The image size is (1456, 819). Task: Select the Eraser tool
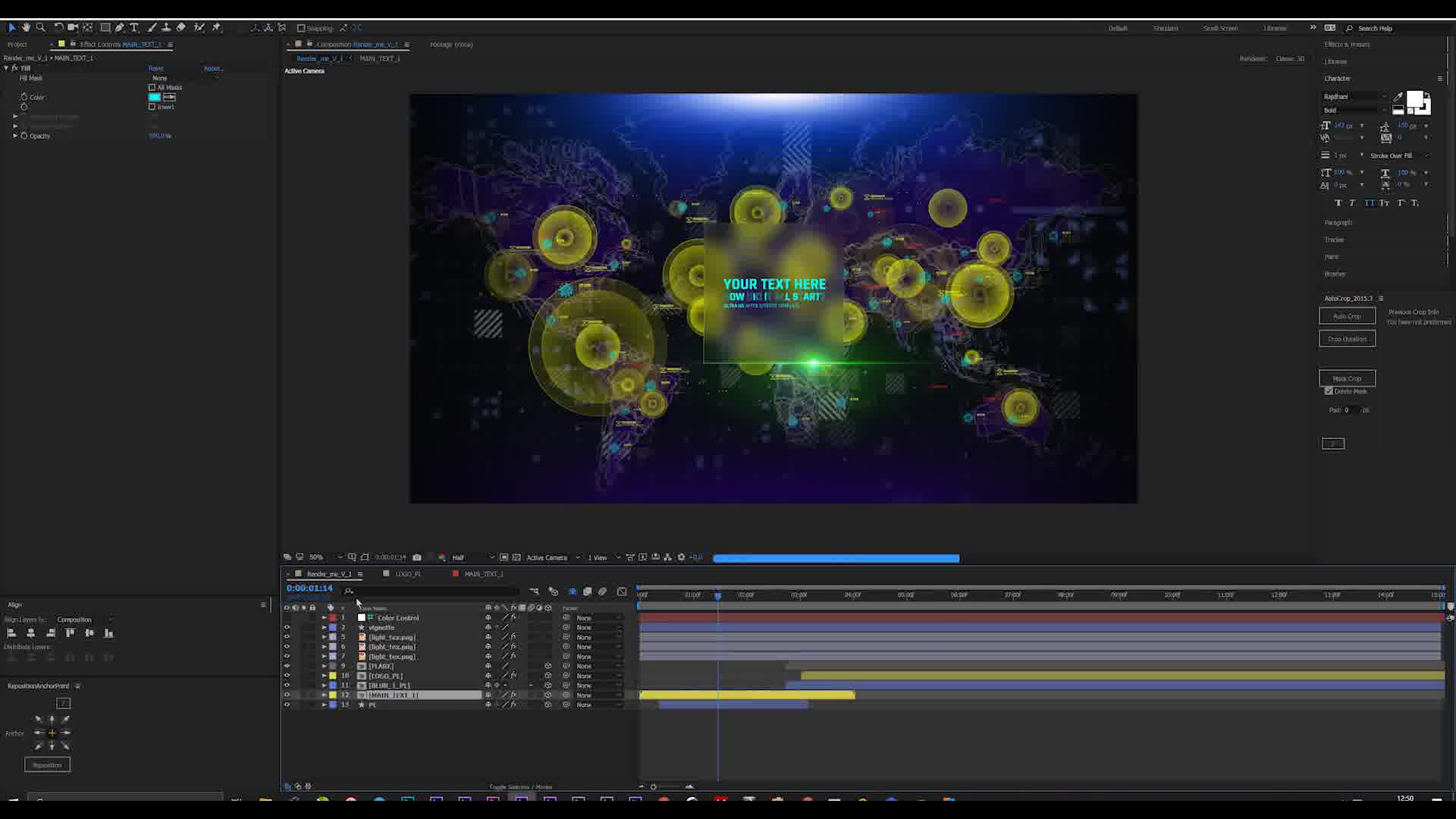(x=181, y=27)
